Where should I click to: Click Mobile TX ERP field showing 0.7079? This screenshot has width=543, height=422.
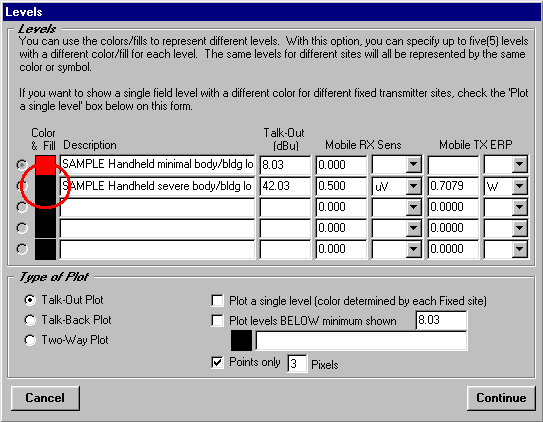(x=453, y=186)
